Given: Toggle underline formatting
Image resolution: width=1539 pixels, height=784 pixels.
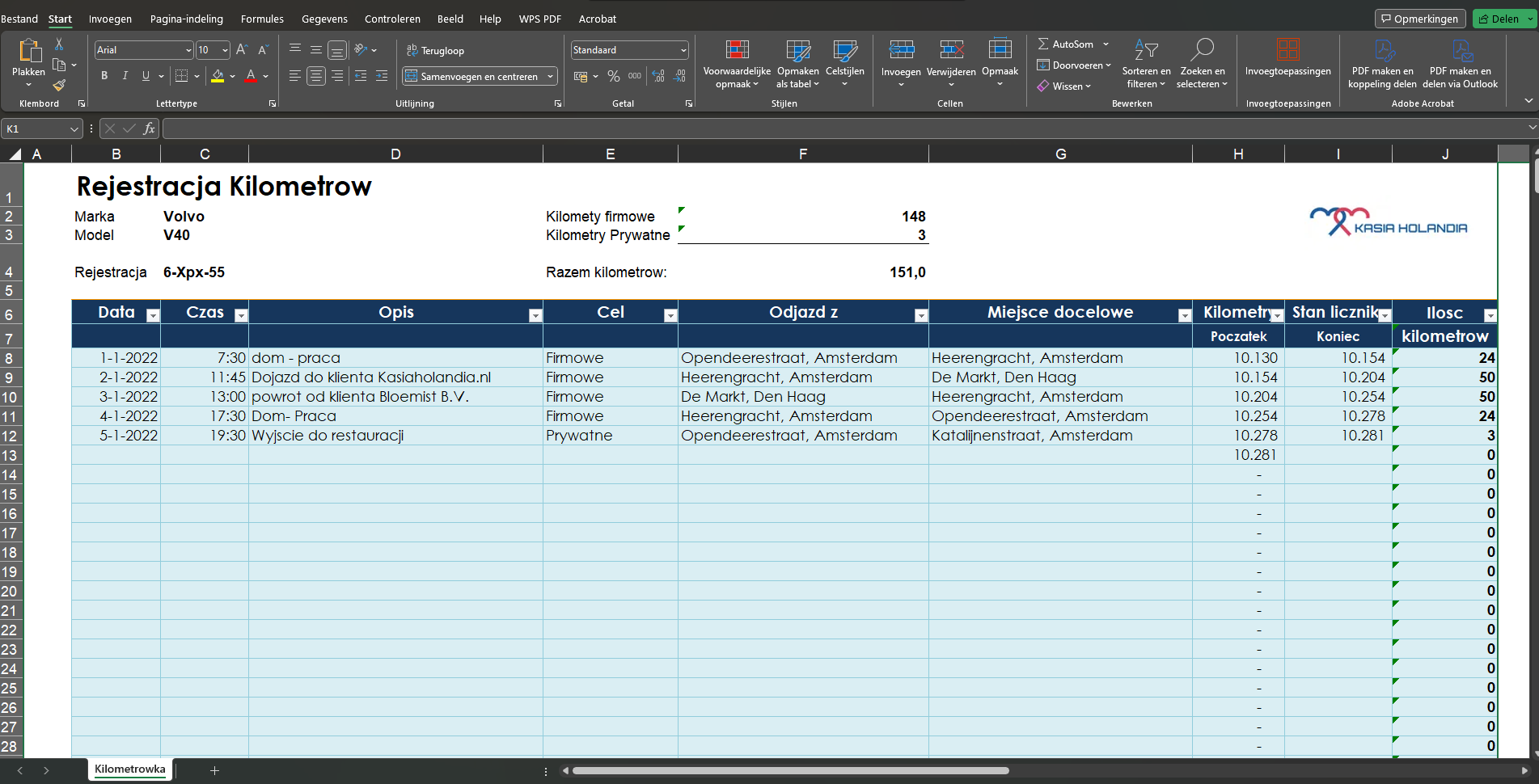Looking at the screenshot, I should tap(146, 76).
